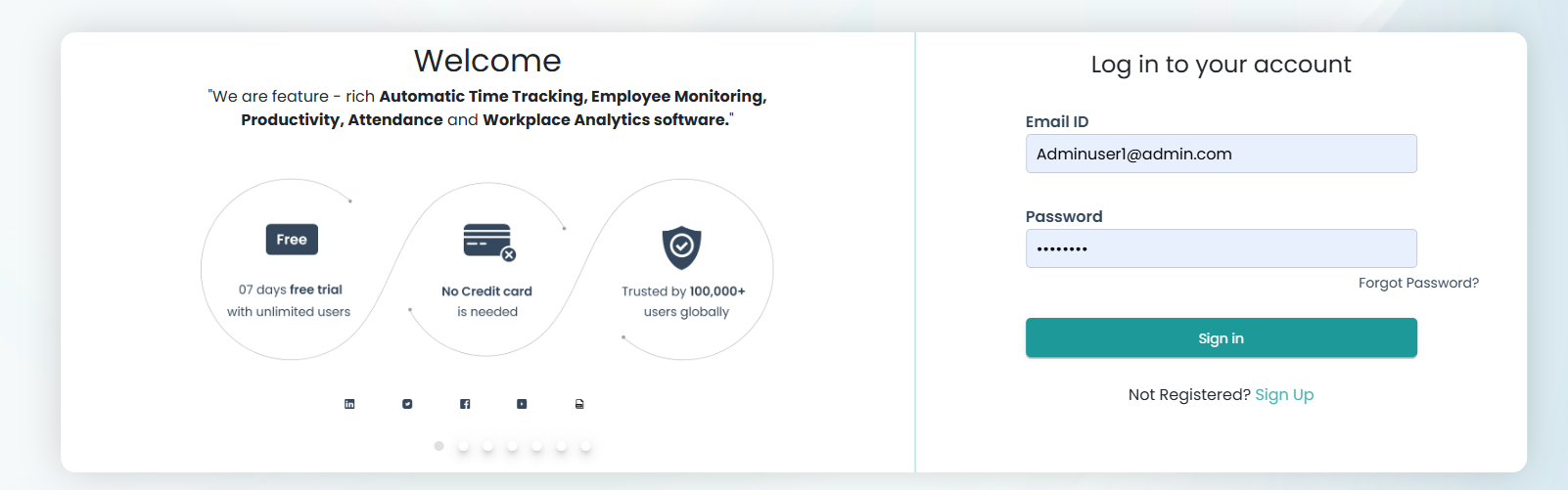Screen dimensions: 1568x490
Task: Open the YouTube play icon
Action: pyautogui.click(x=522, y=404)
